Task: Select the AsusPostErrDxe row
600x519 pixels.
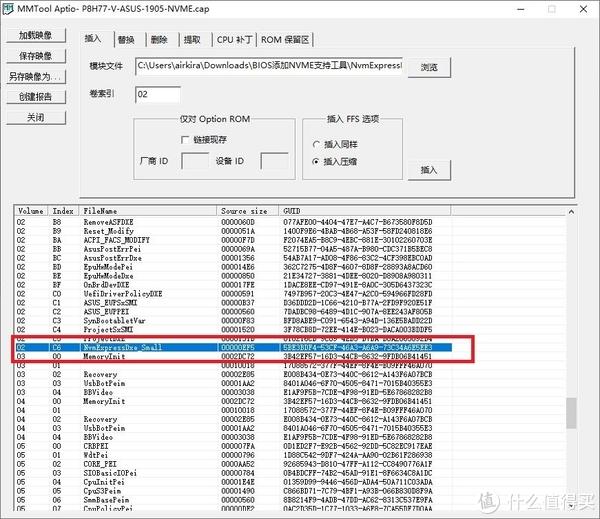Action: click(233, 258)
